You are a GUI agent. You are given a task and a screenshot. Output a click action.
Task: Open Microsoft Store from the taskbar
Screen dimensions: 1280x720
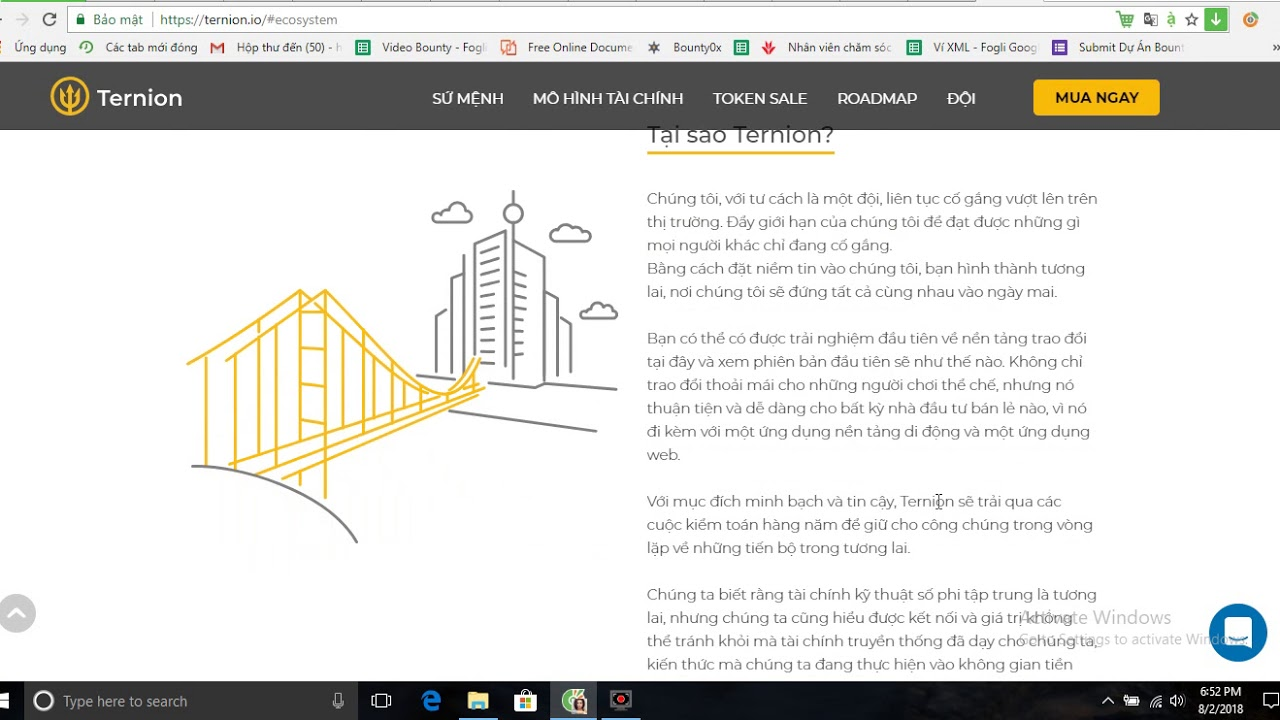pos(525,701)
